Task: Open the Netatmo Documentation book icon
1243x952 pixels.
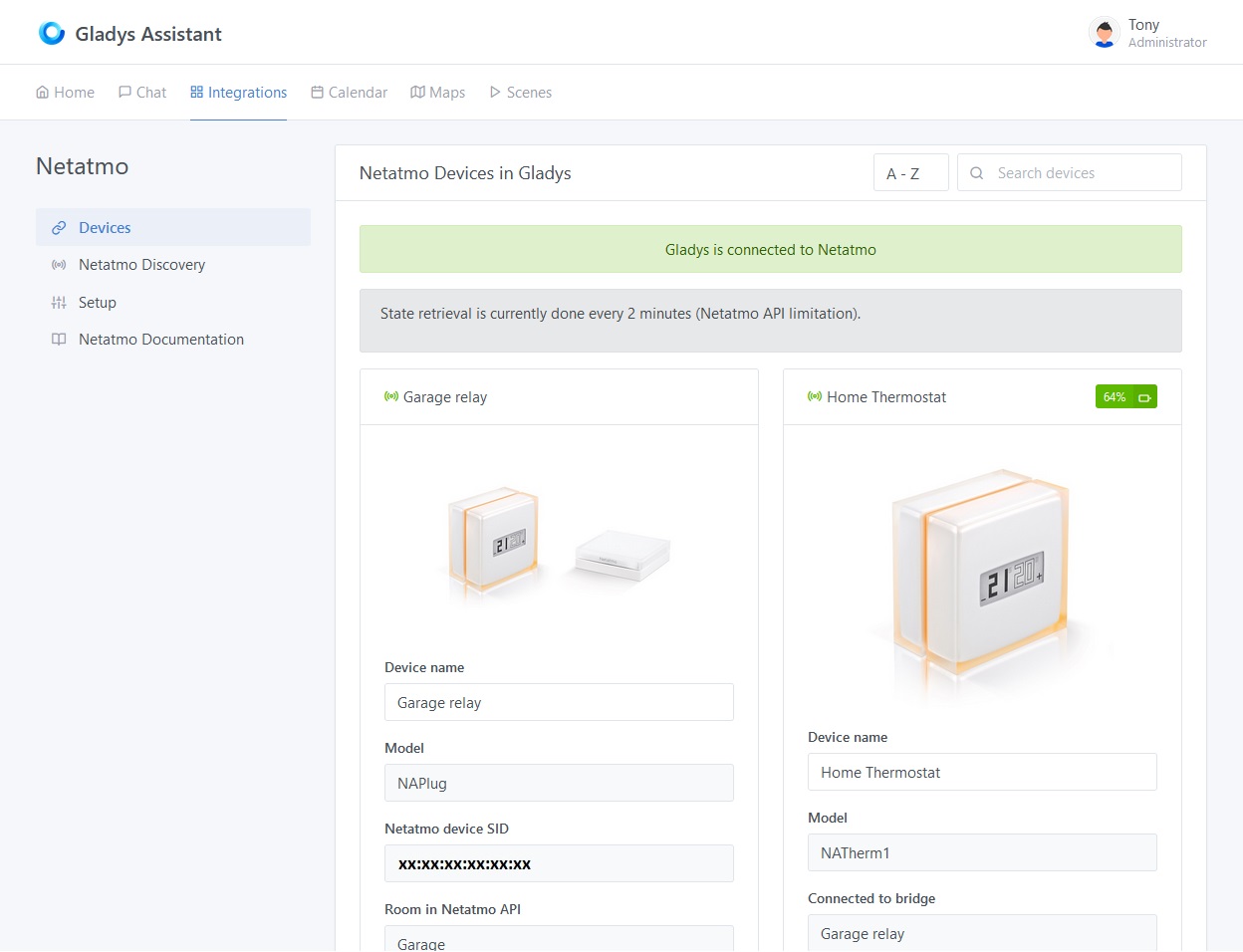Action: pyautogui.click(x=57, y=340)
